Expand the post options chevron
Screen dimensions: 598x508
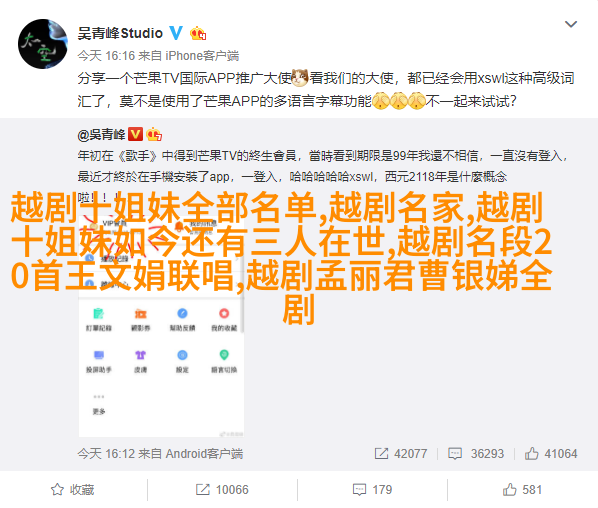pyautogui.click(x=571, y=24)
